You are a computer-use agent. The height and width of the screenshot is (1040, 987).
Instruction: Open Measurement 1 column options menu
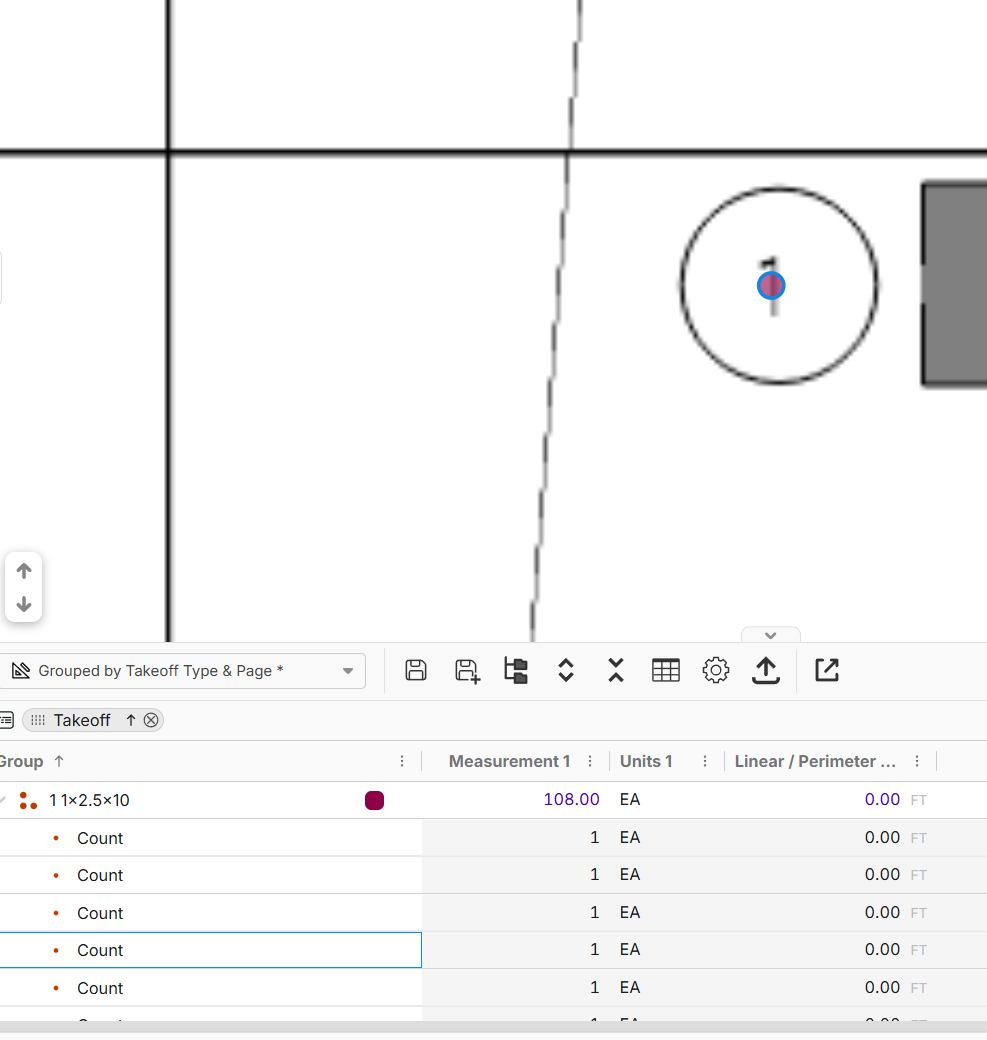point(590,761)
